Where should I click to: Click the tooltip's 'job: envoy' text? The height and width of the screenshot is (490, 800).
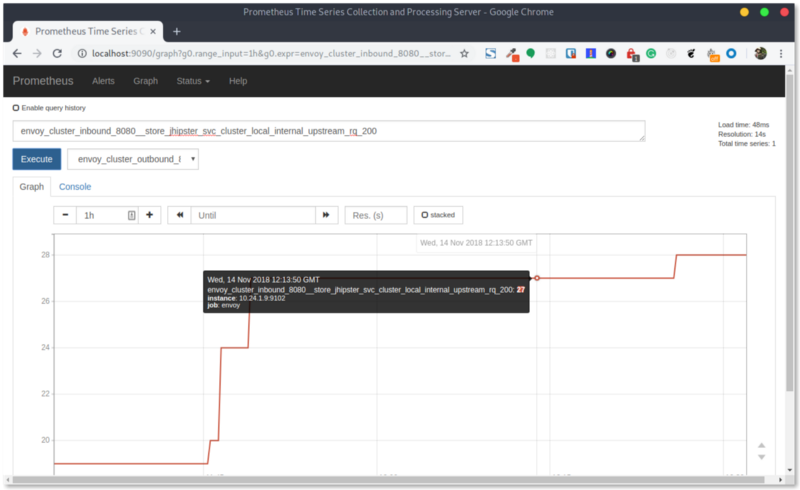pos(223,305)
